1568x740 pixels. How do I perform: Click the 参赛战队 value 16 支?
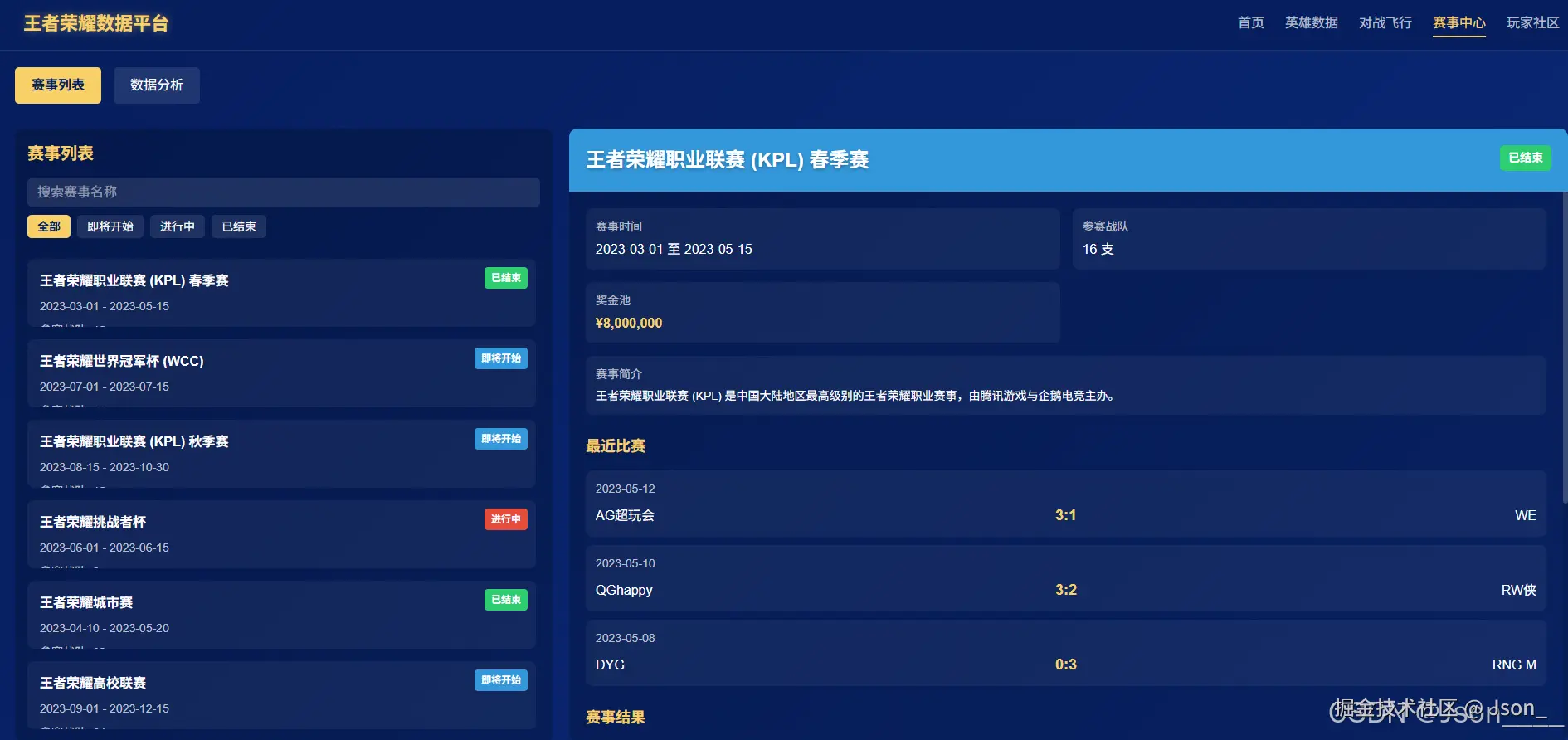point(1098,249)
